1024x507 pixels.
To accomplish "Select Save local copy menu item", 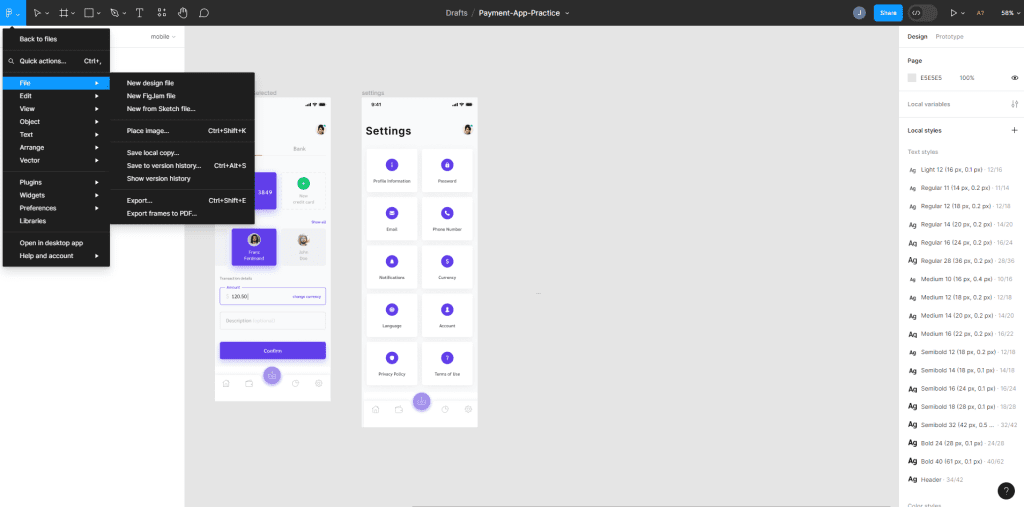I will (x=152, y=153).
